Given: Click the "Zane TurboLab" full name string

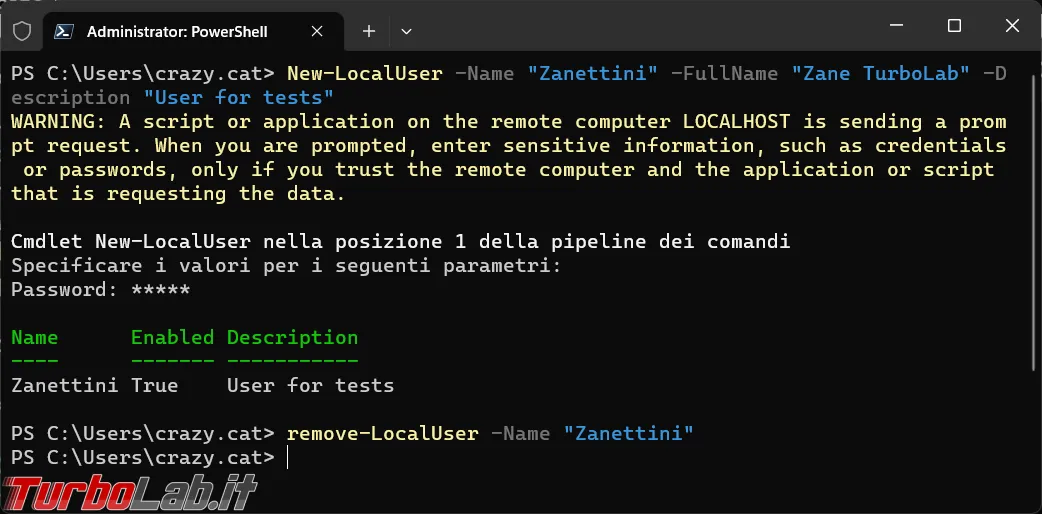Looking at the screenshot, I should click(x=881, y=73).
